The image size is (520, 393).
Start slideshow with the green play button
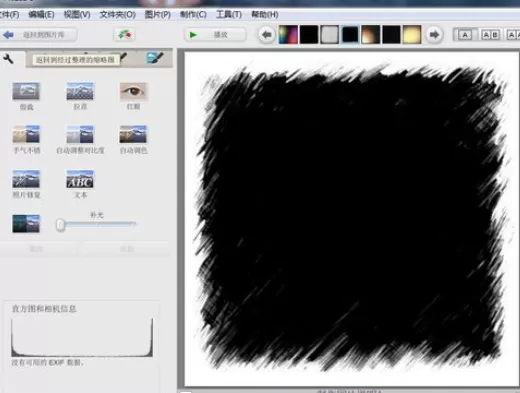(215, 35)
